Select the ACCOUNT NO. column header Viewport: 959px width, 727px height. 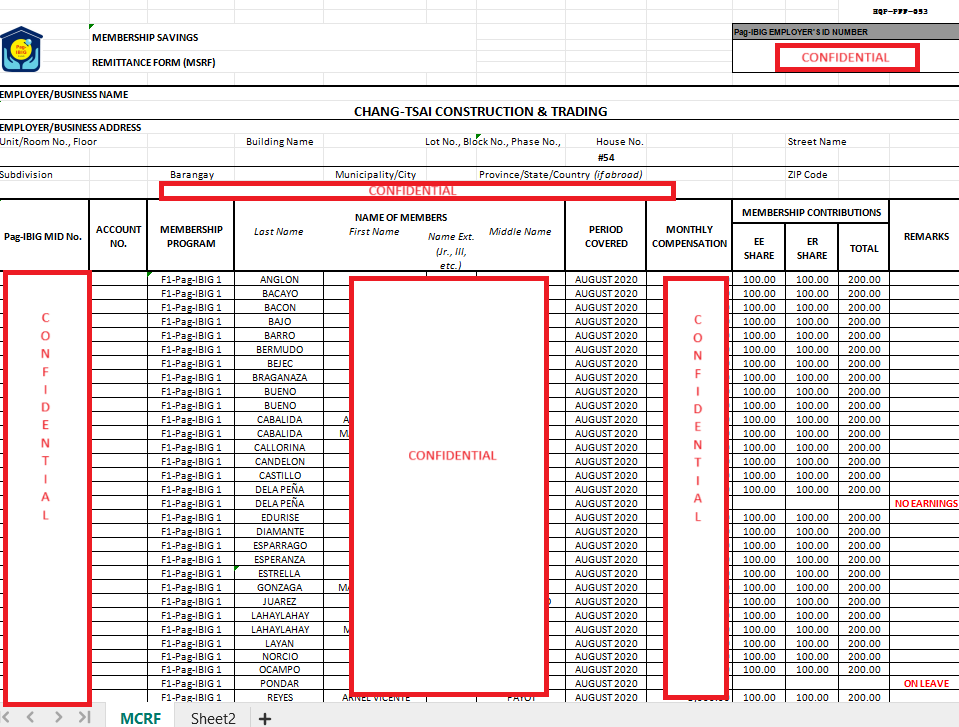[x=118, y=236]
